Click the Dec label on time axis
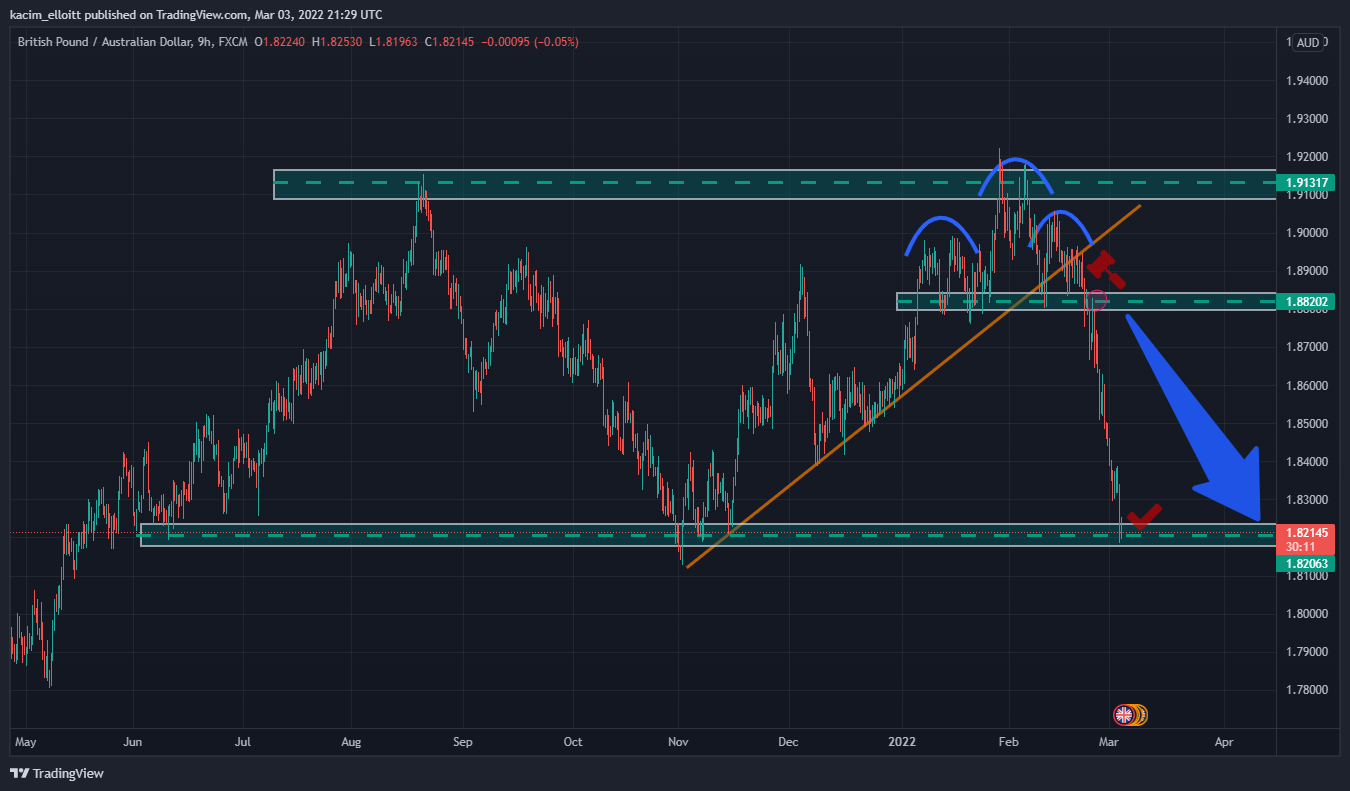1350x791 pixels. tap(789, 743)
